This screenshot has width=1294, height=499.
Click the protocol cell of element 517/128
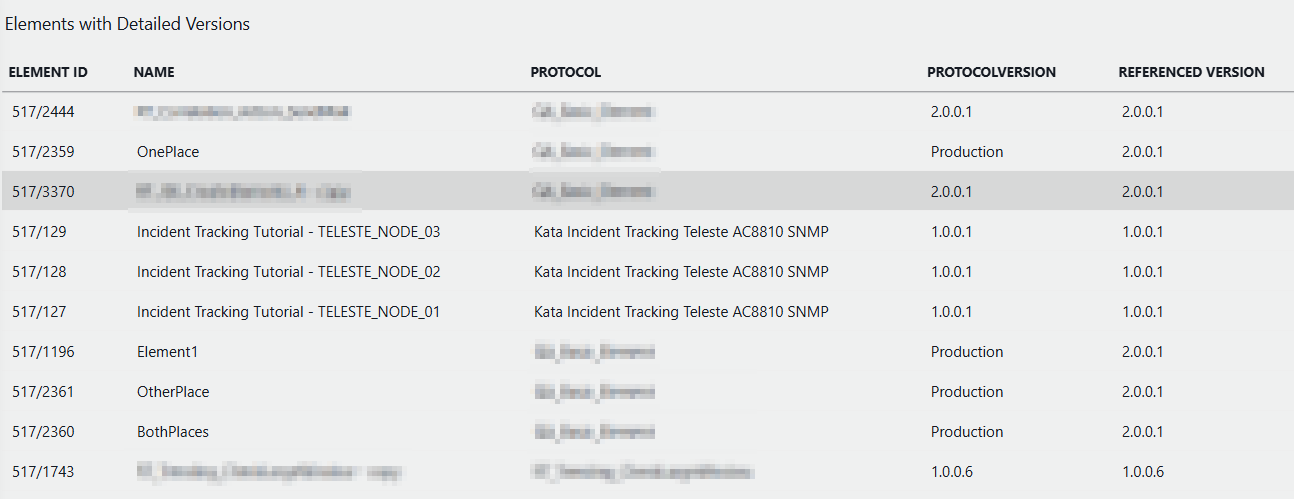click(x=681, y=272)
